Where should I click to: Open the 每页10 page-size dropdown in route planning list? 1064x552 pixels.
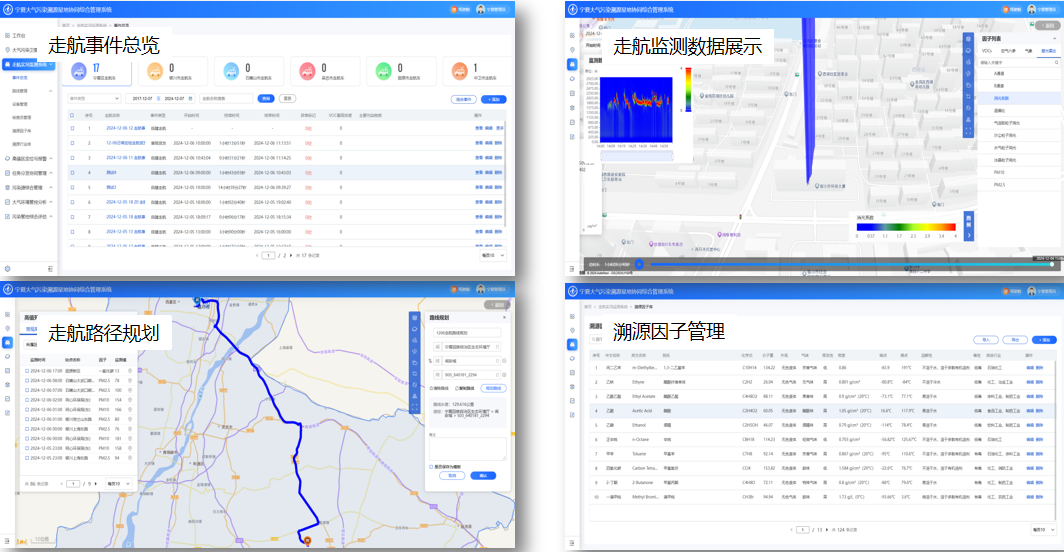click(118, 483)
